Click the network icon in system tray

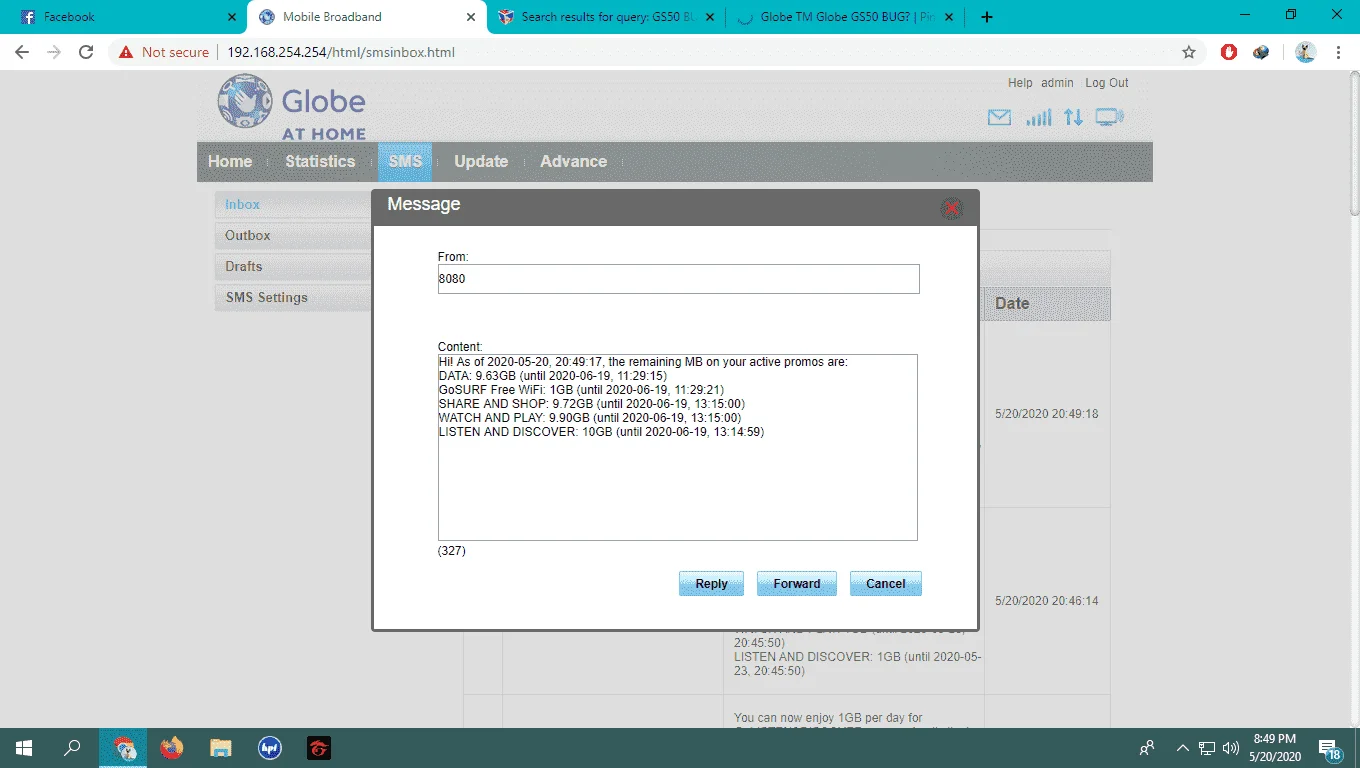click(1207, 748)
